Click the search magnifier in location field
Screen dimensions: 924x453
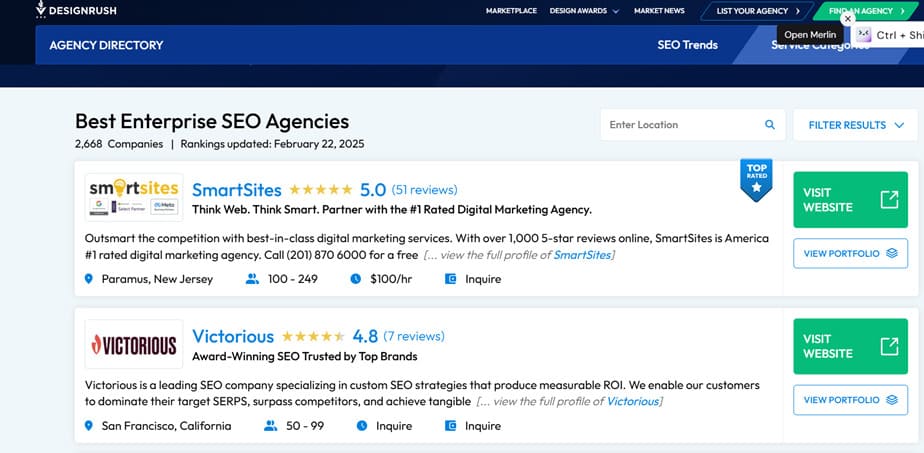pos(770,125)
